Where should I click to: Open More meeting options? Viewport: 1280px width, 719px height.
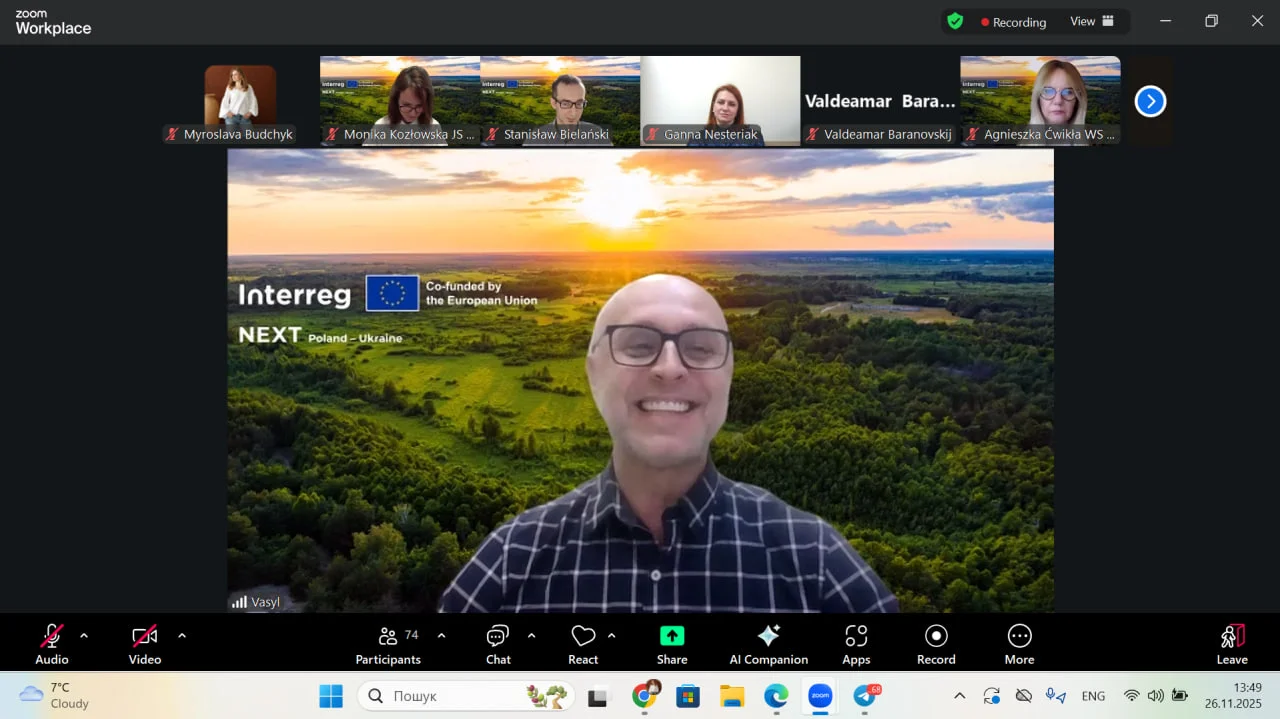(x=1019, y=644)
